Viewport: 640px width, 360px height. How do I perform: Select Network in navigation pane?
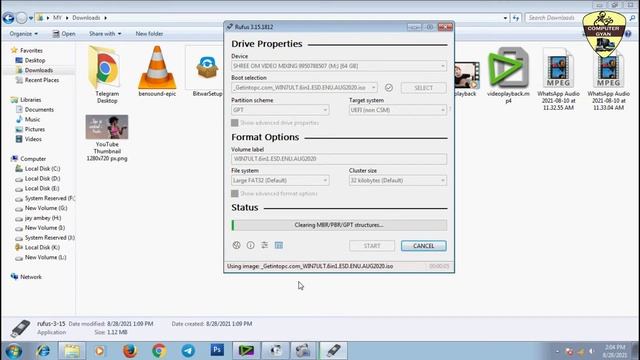(31, 277)
